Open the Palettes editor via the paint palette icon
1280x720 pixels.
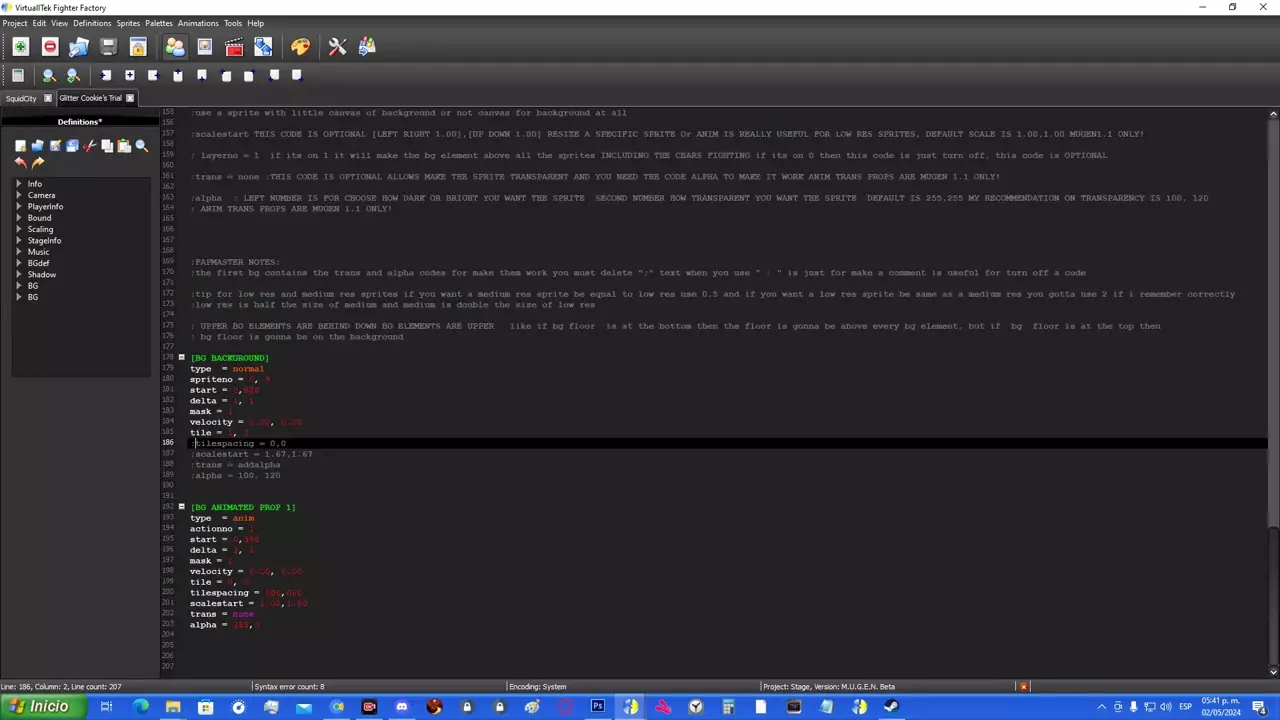(300, 47)
